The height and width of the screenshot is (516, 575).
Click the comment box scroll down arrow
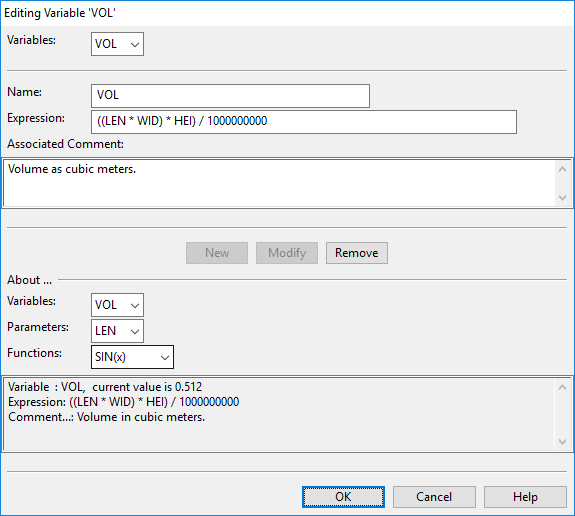pos(563,198)
